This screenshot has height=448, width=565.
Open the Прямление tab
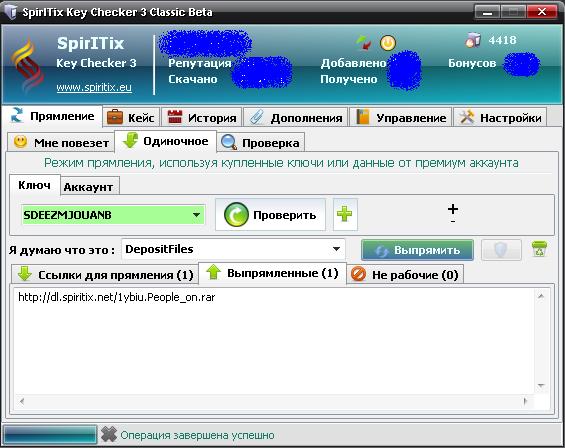(x=53, y=116)
